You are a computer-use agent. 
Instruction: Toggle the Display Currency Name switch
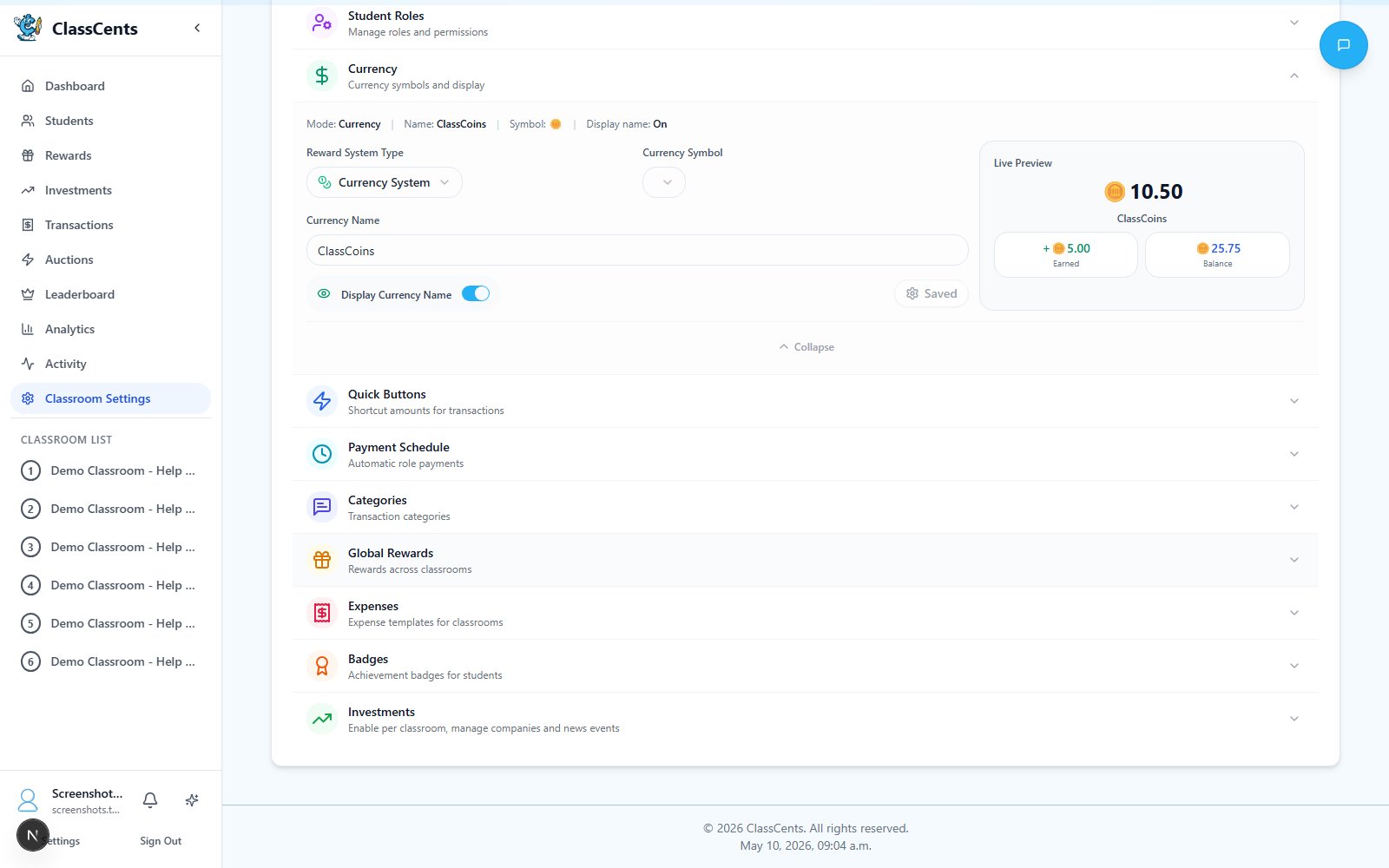click(x=476, y=293)
